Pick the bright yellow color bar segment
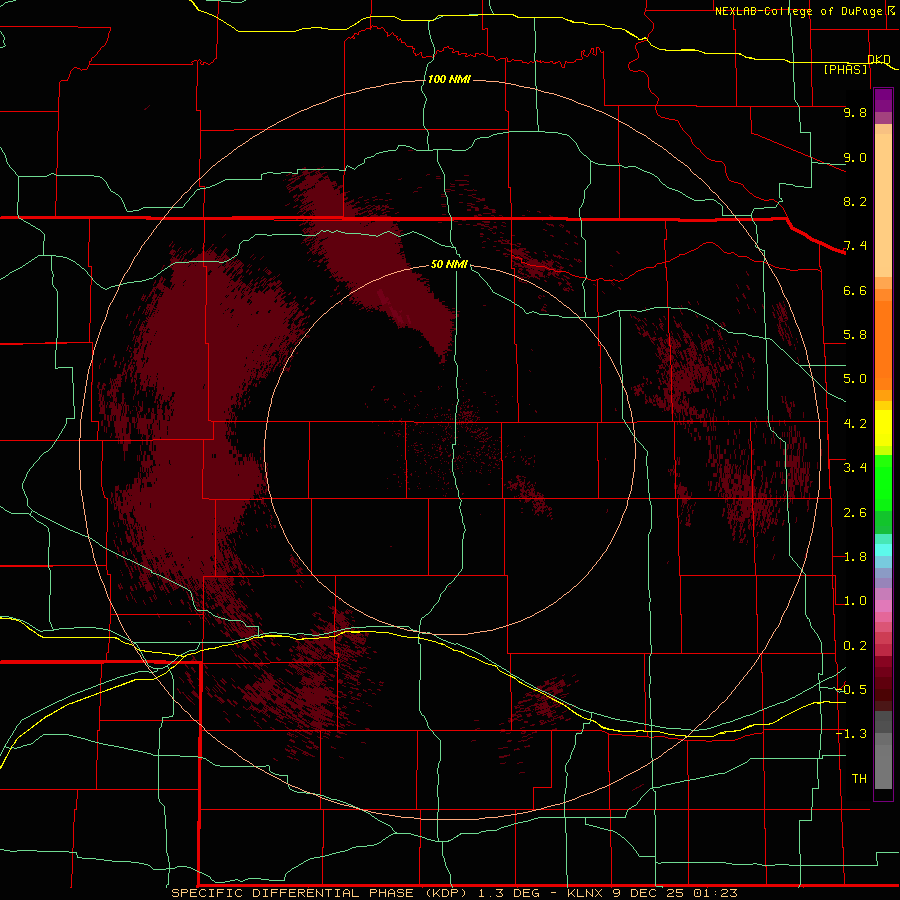 point(883,428)
